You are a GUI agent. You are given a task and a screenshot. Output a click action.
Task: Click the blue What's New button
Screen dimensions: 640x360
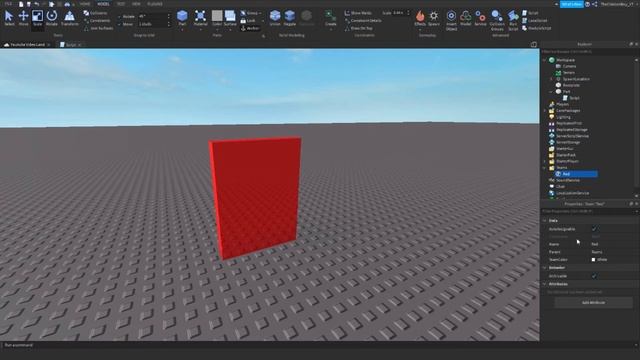[571, 4]
